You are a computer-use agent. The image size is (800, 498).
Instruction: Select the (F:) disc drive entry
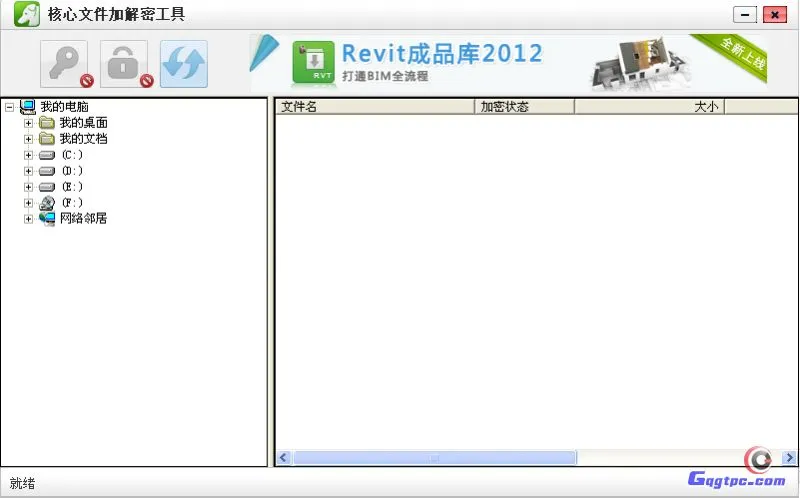72,203
